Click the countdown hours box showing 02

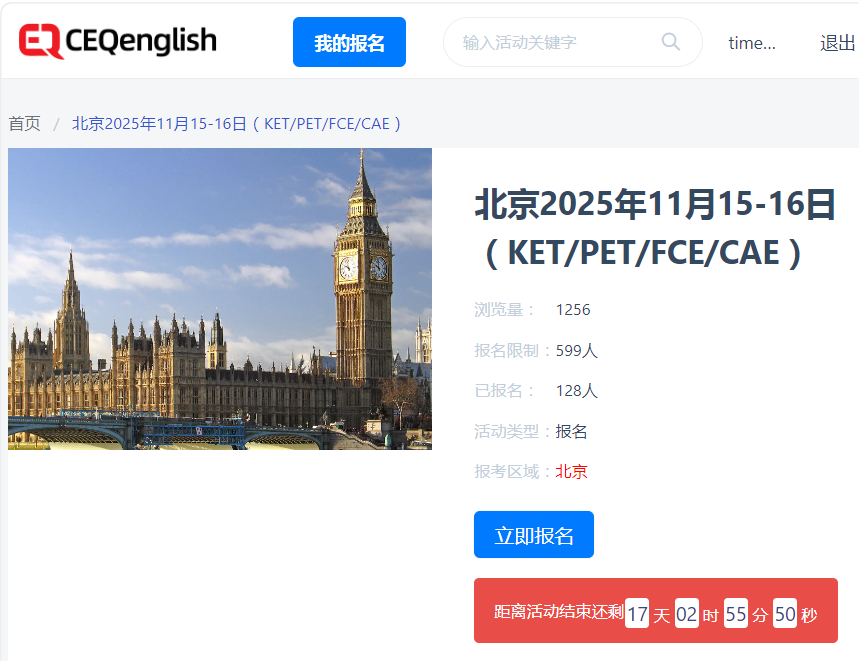pos(686,614)
